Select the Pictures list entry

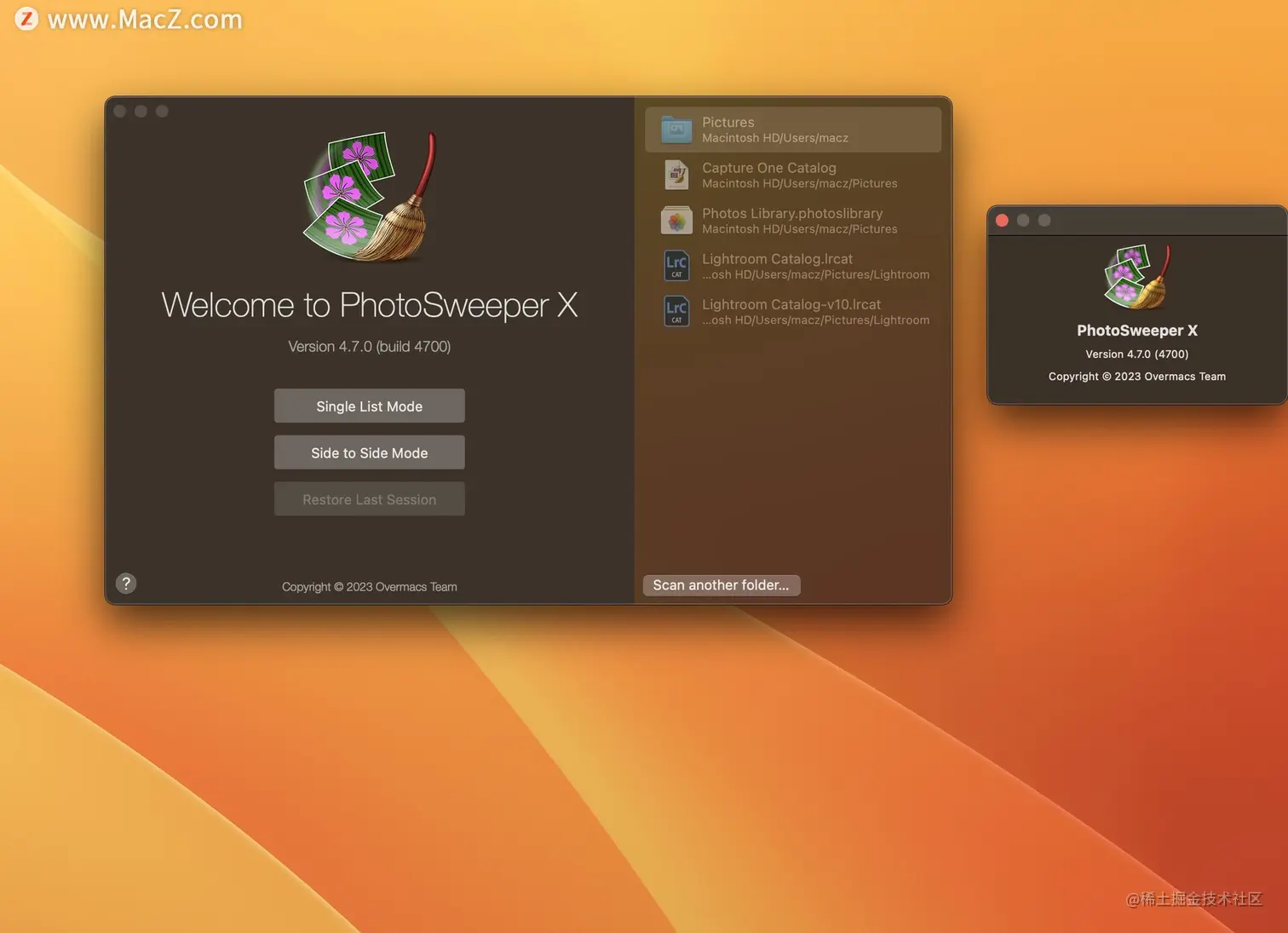click(x=793, y=130)
